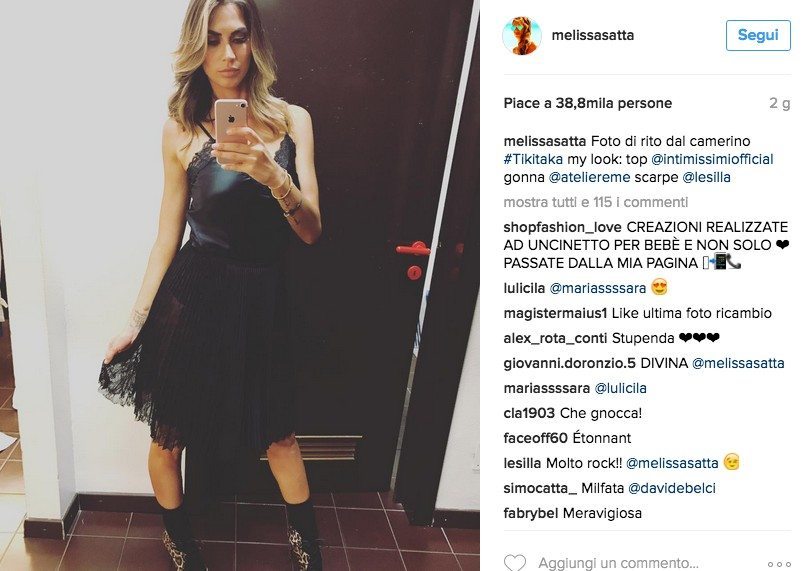Open @intimissimiofficial mention link
The image size is (810, 571).
[712, 159]
